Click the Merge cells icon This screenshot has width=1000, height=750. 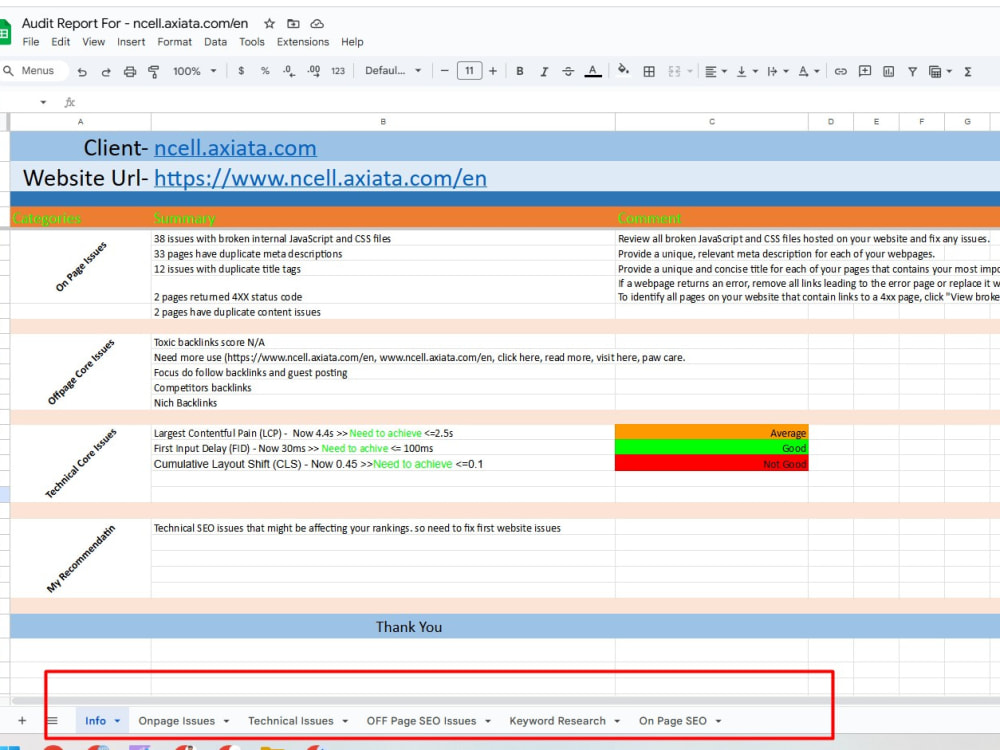coord(674,71)
